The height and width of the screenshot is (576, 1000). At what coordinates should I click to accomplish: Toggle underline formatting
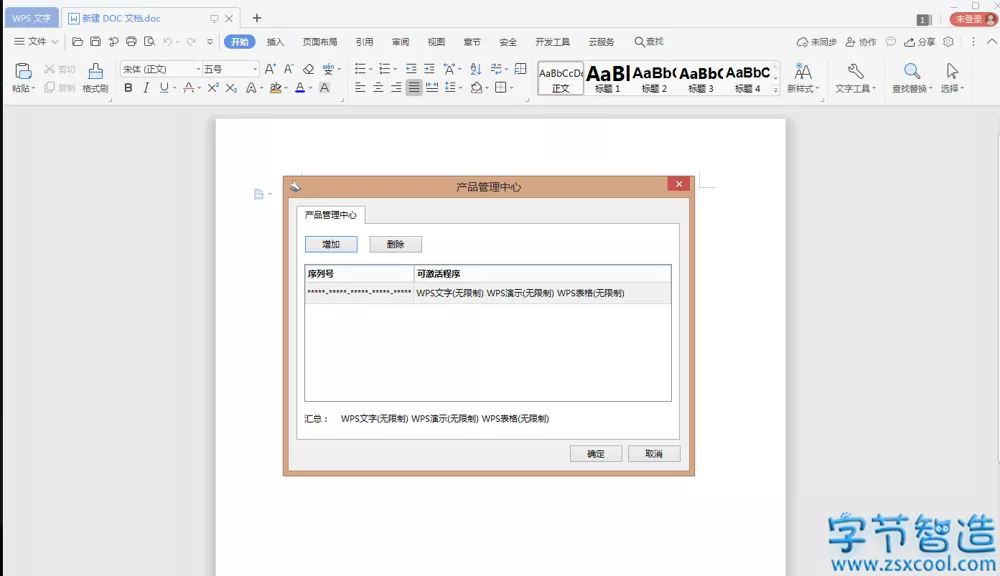point(165,88)
